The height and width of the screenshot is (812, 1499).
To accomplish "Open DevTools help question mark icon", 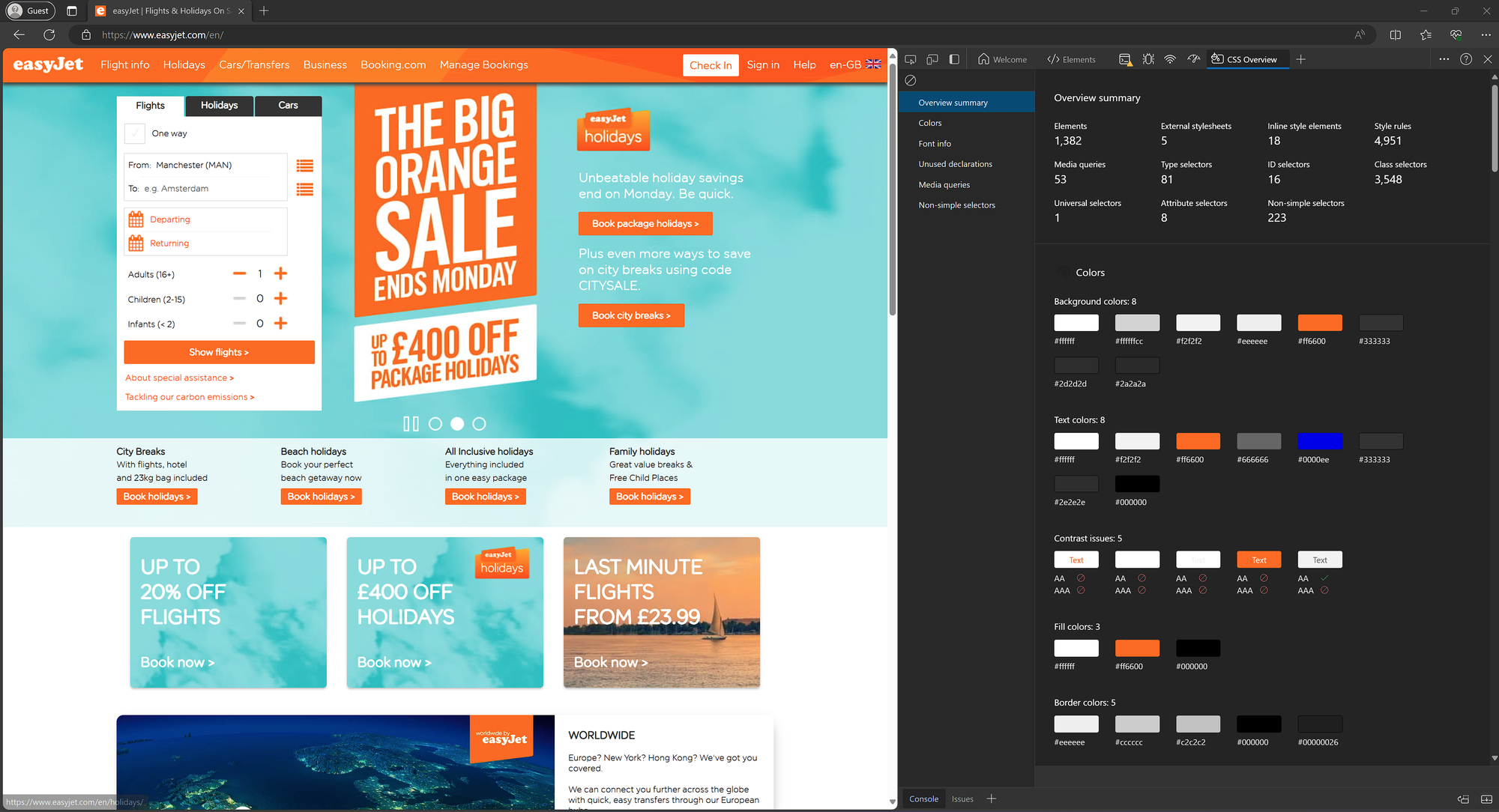I will click(1466, 59).
